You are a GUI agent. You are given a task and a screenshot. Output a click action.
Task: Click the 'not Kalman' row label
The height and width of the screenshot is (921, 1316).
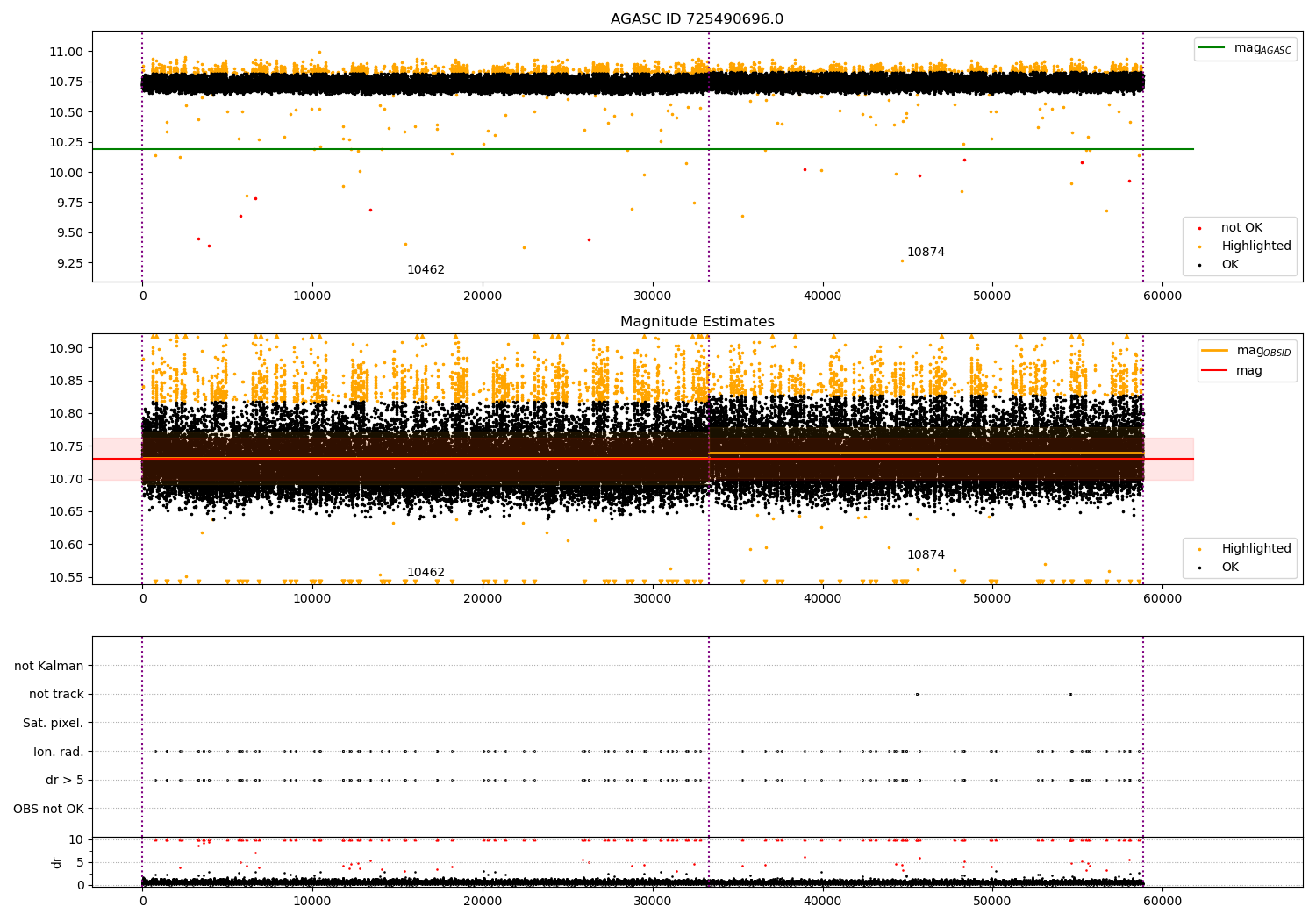click(x=48, y=666)
